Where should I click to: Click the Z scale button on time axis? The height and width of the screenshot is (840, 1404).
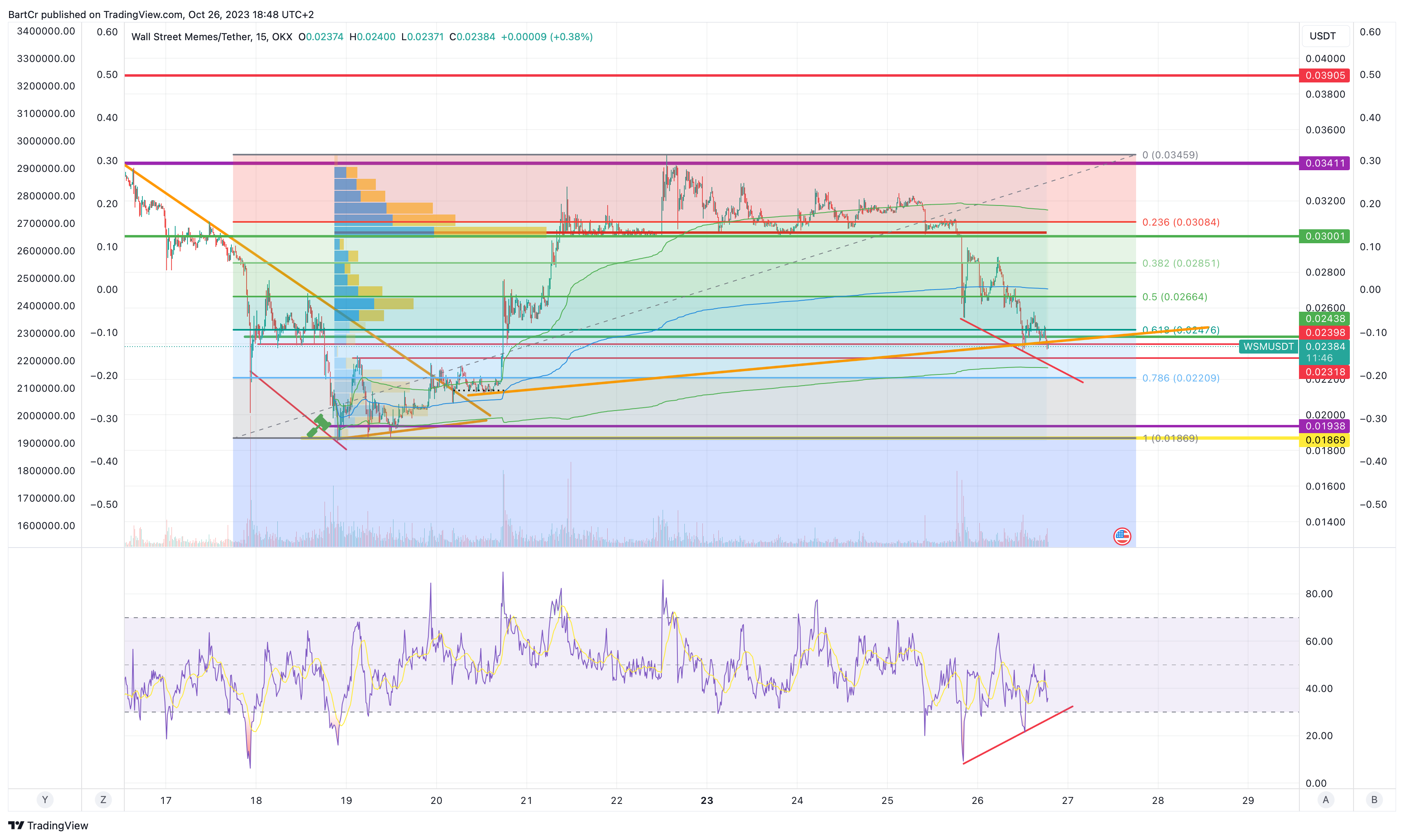[103, 800]
